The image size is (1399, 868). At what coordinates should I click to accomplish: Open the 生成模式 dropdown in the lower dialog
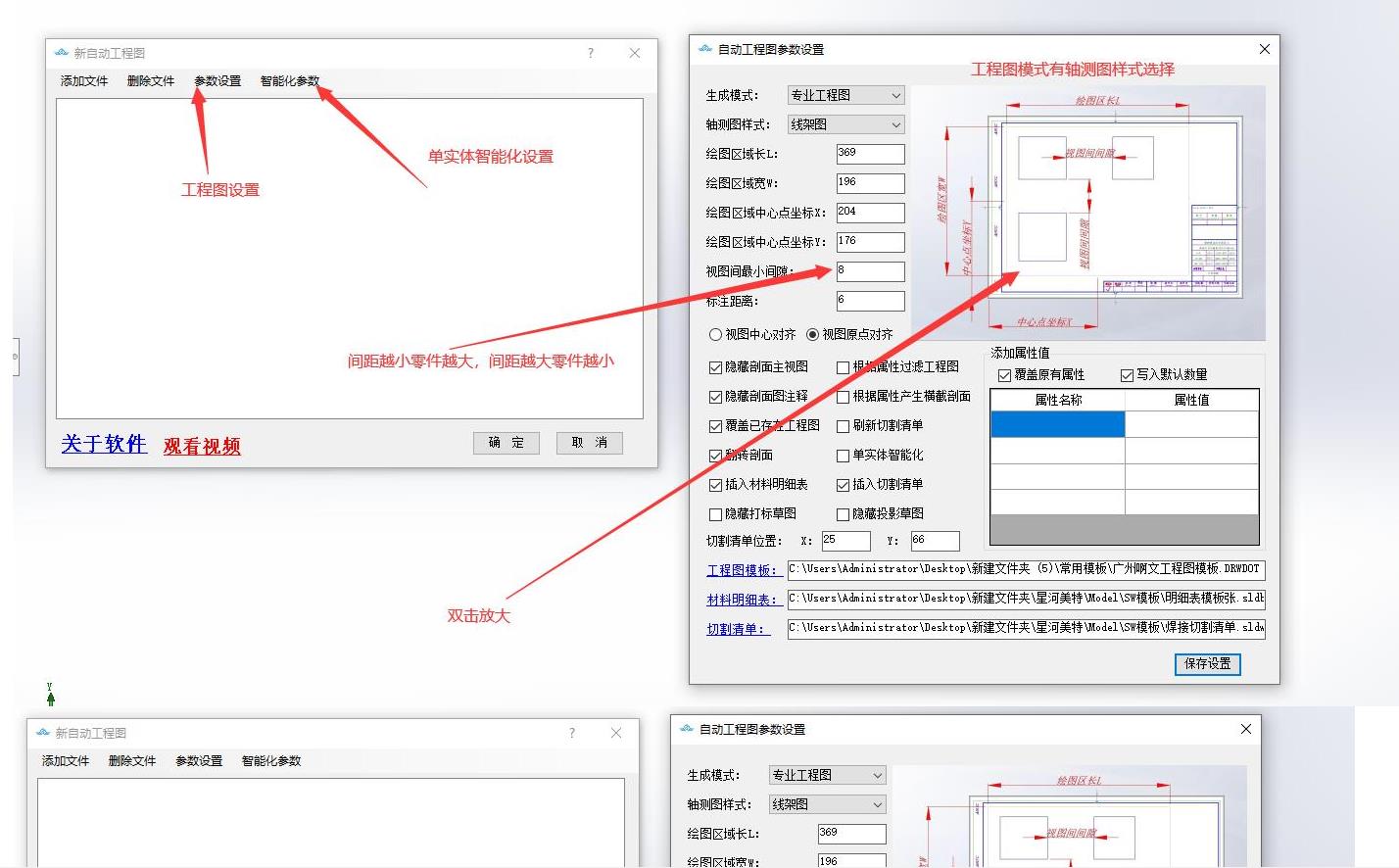coord(827,775)
